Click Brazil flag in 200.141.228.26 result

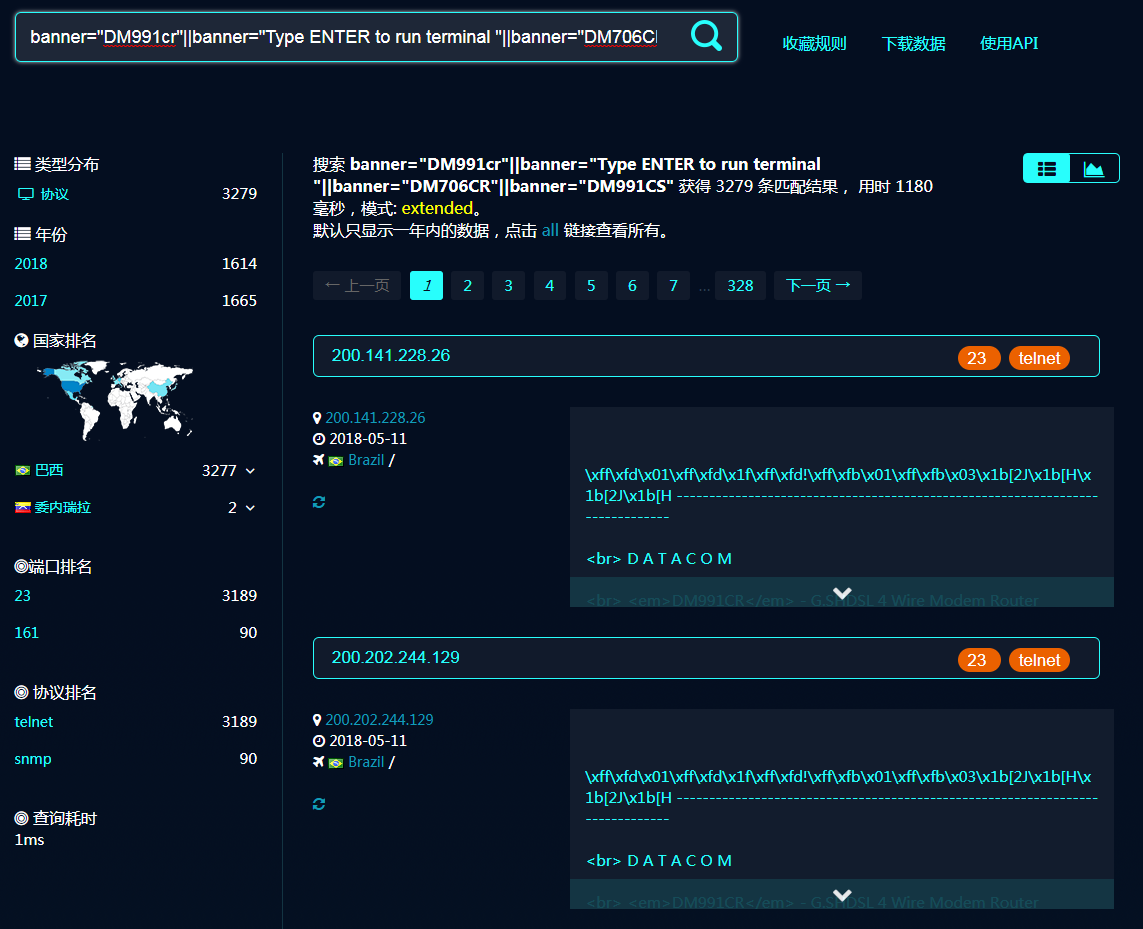point(336,461)
